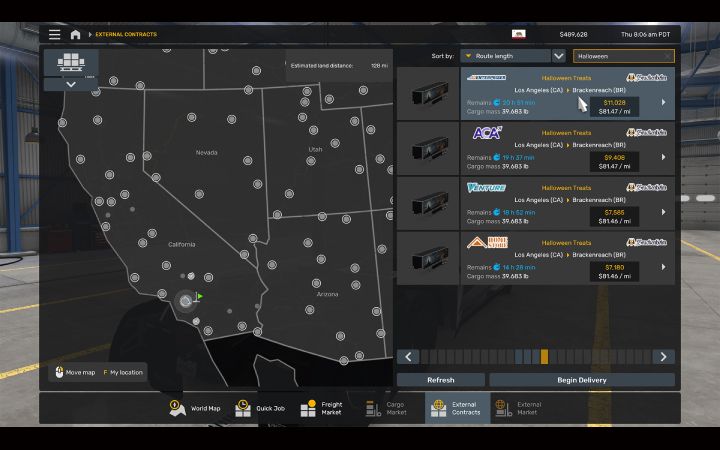Open the hamburger main menu
The height and width of the screenshot is (450, 720).
54,34
